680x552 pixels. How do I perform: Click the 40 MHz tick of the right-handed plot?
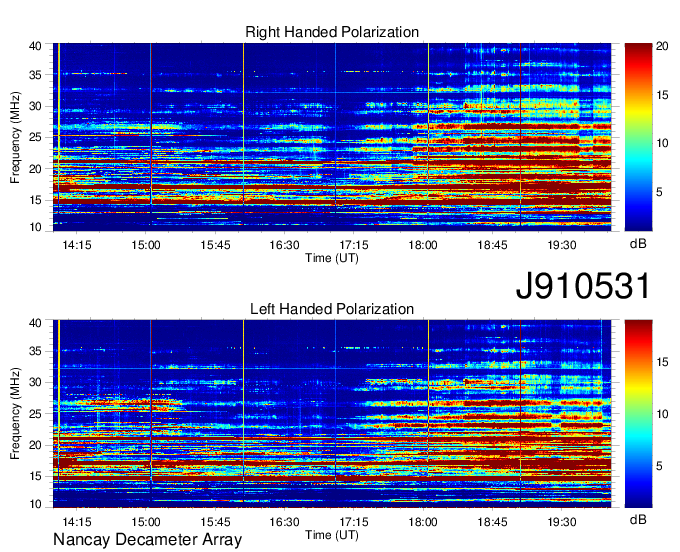point(35,46)
